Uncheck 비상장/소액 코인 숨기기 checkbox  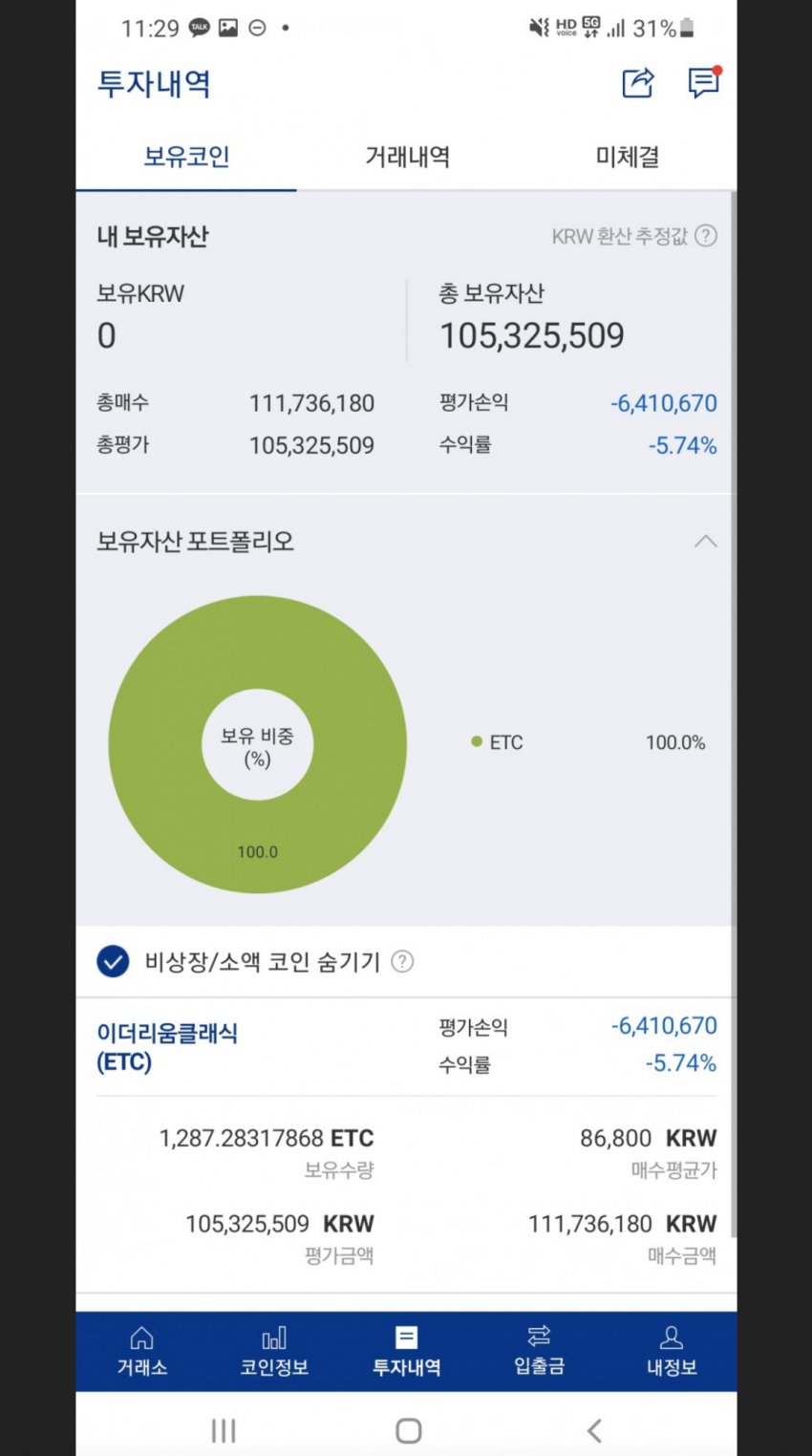(x=113, y=962)
